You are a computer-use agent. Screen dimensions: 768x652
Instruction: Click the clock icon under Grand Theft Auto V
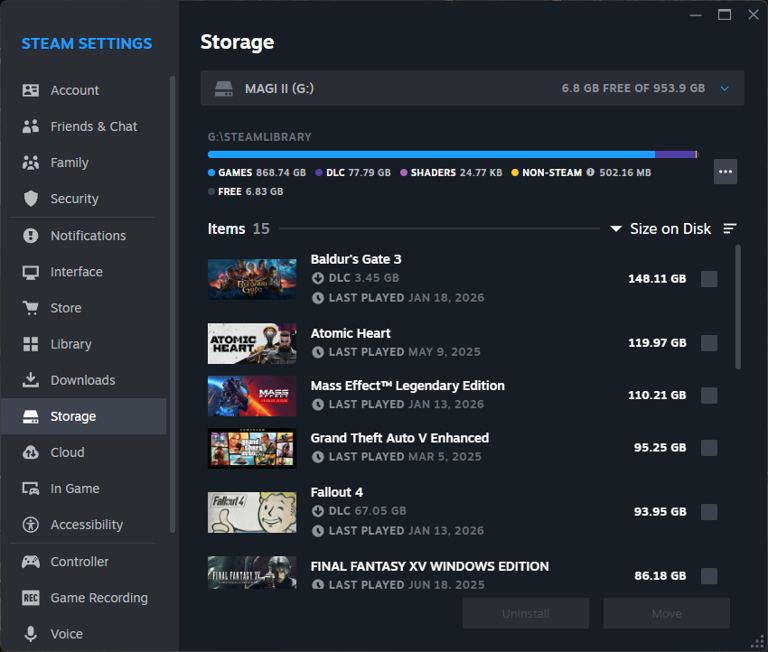coord(318,457)
